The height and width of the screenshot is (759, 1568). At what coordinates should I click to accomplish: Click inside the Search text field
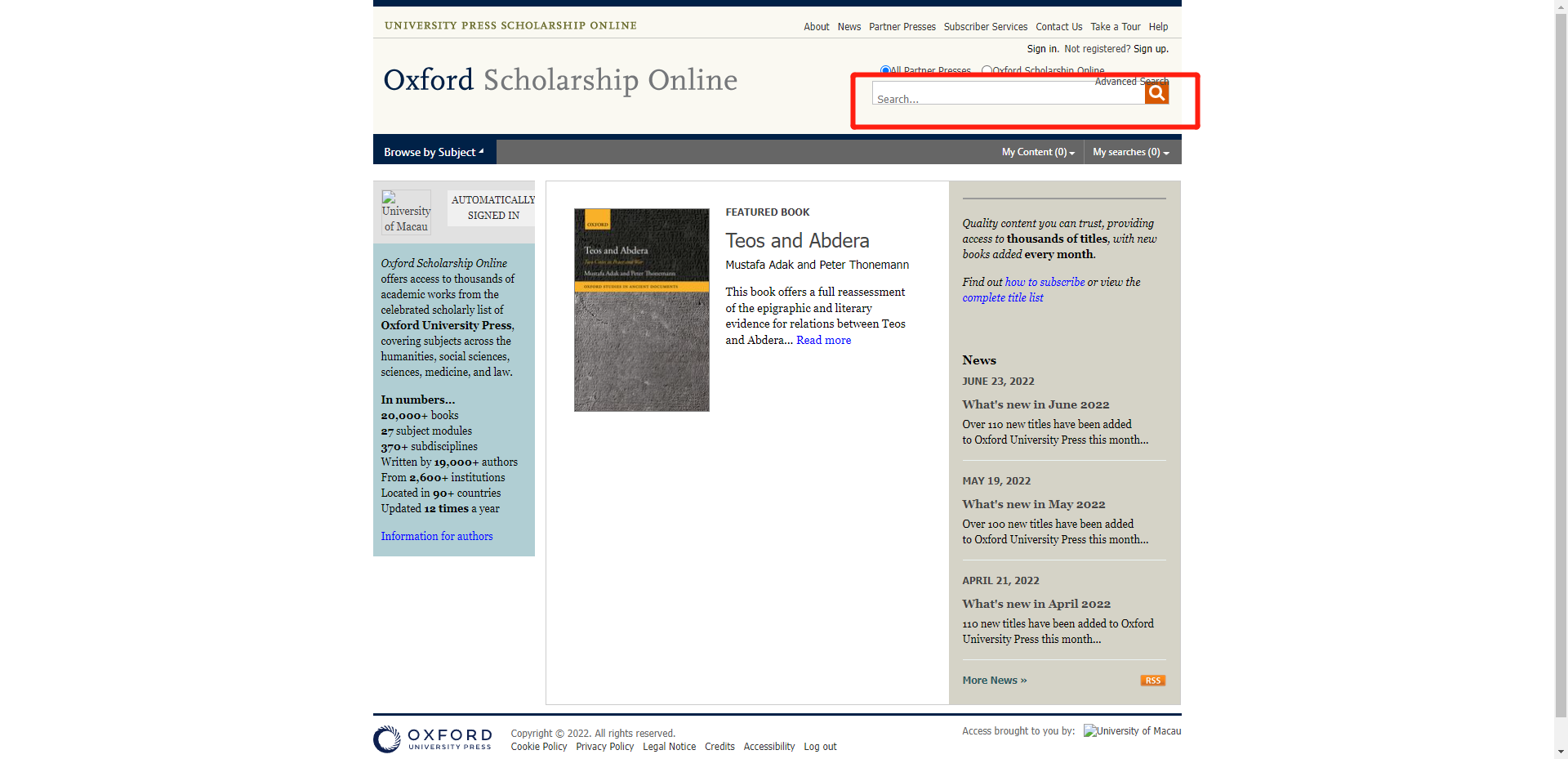(1008, 95)
